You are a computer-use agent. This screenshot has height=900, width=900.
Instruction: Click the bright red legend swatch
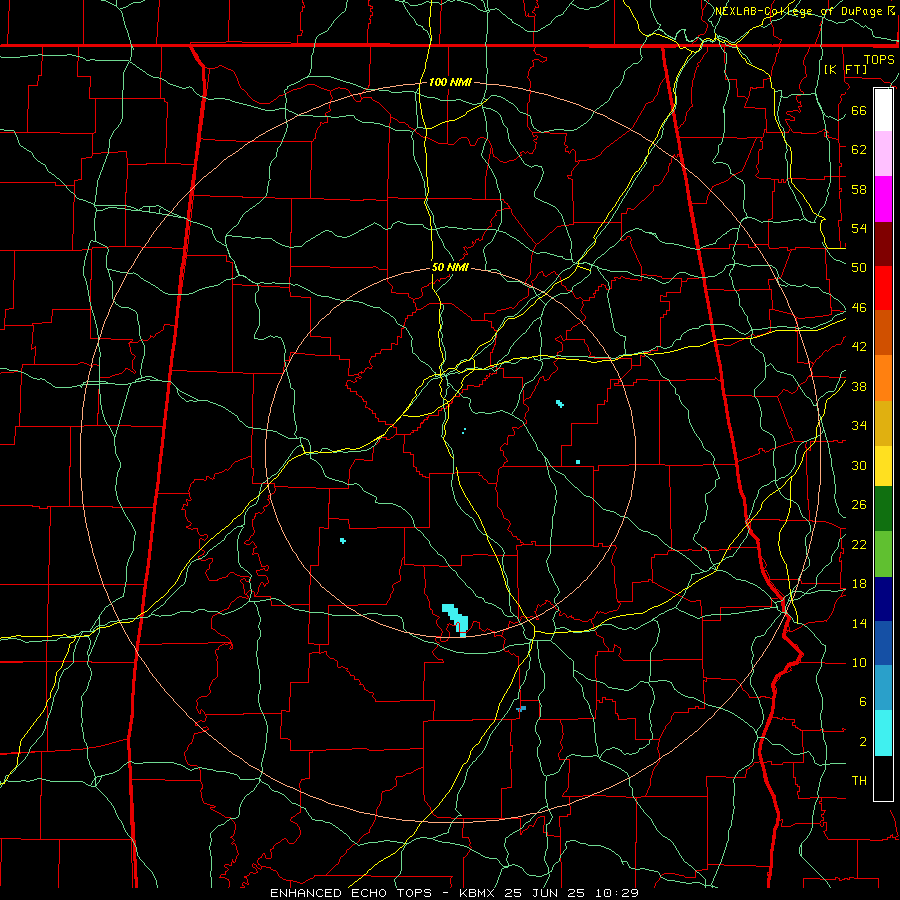883,288
